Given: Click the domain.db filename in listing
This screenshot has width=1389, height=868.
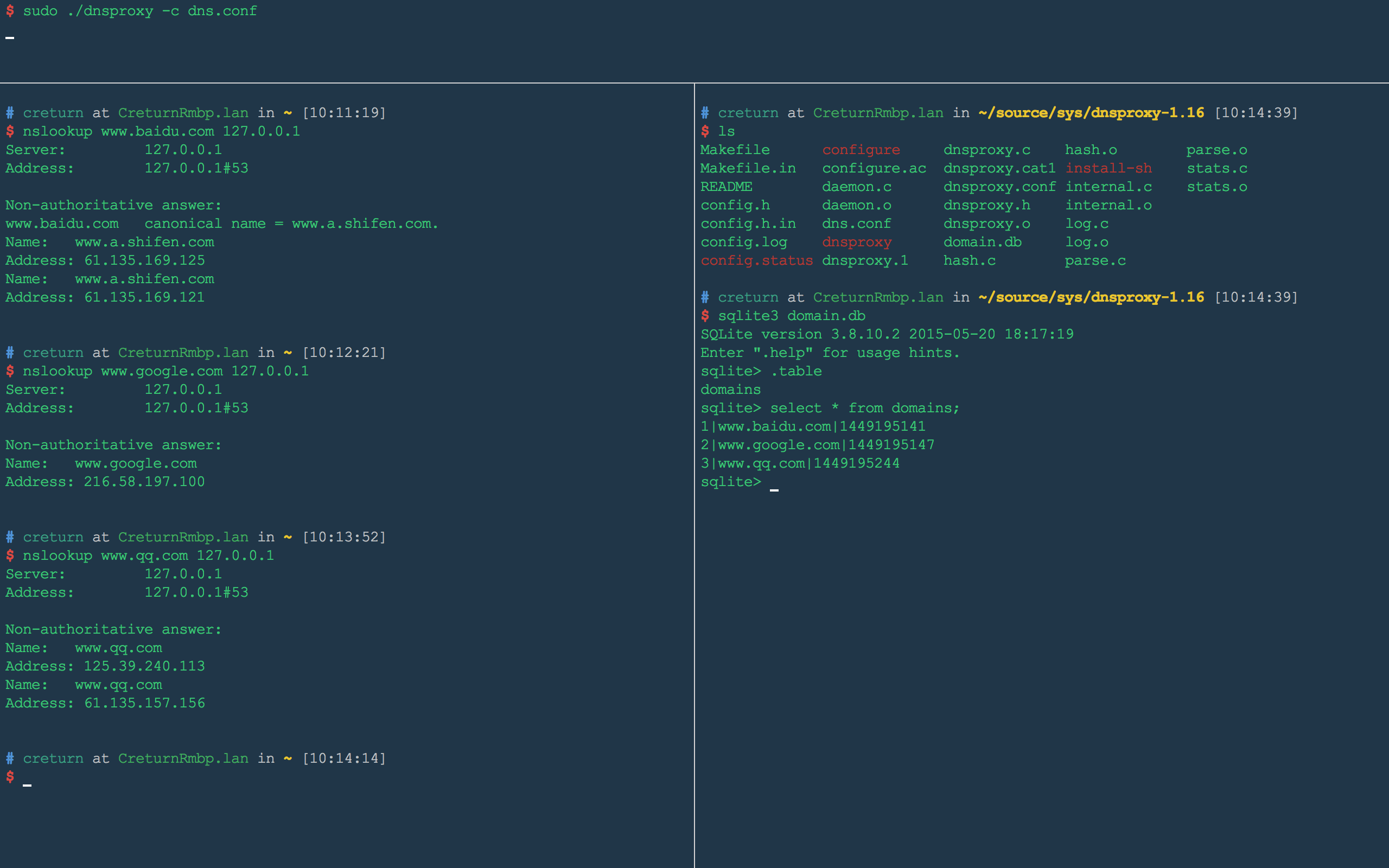Looking at the screenshot, I should click(x=982, y=242).
